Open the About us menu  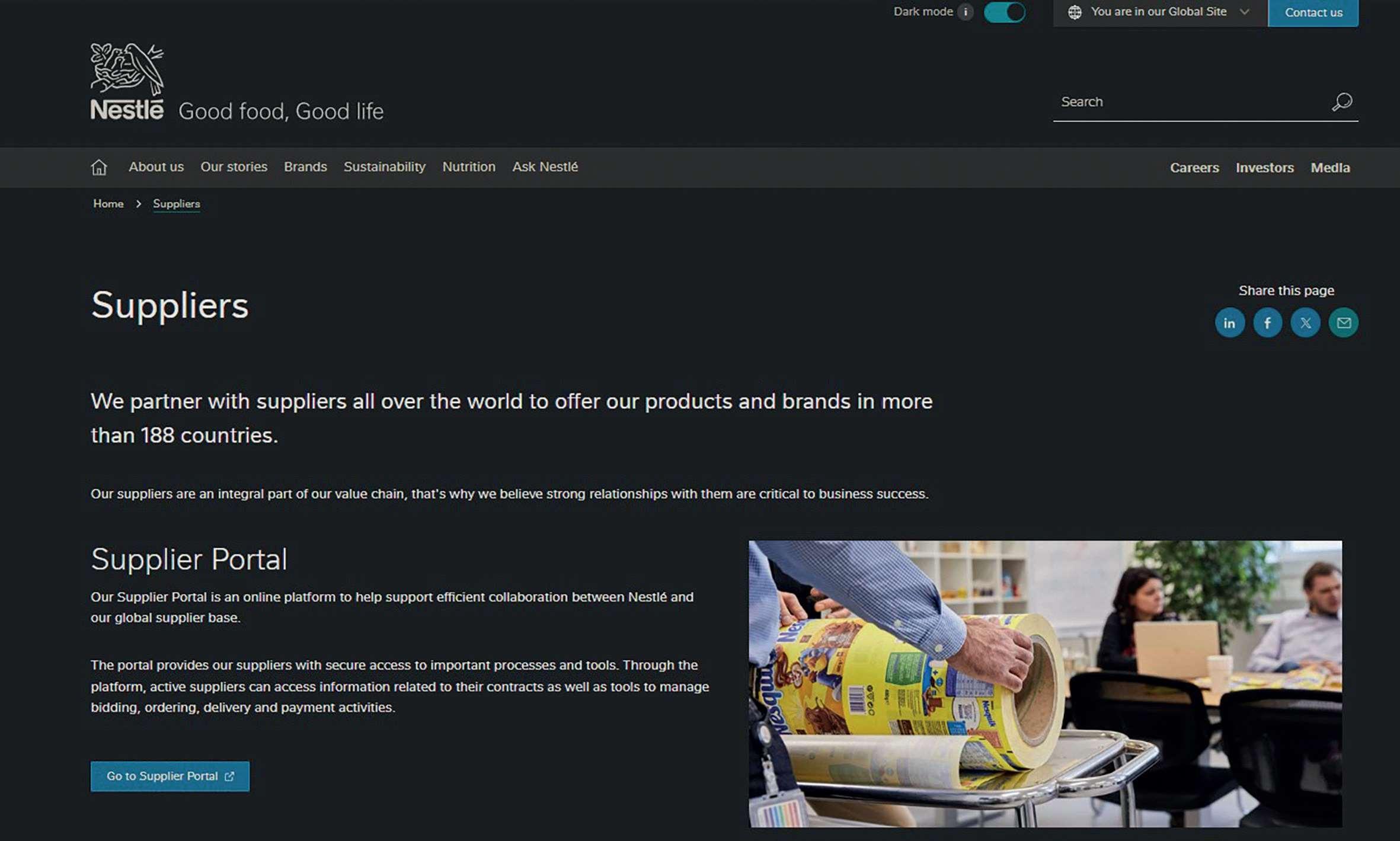pos(156,167)
